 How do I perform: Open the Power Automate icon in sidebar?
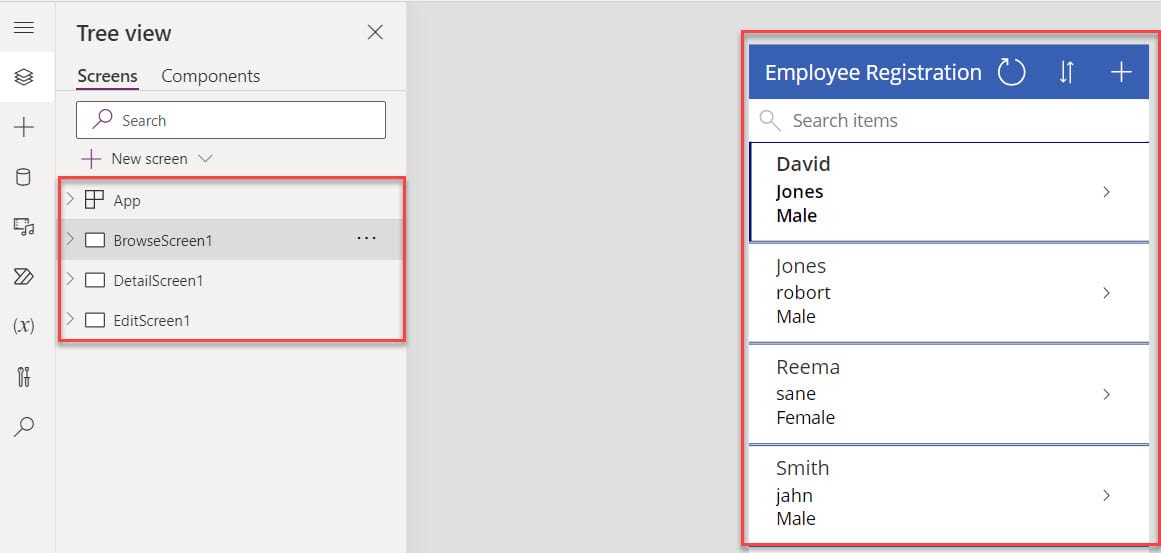click(x=23, y=277)
